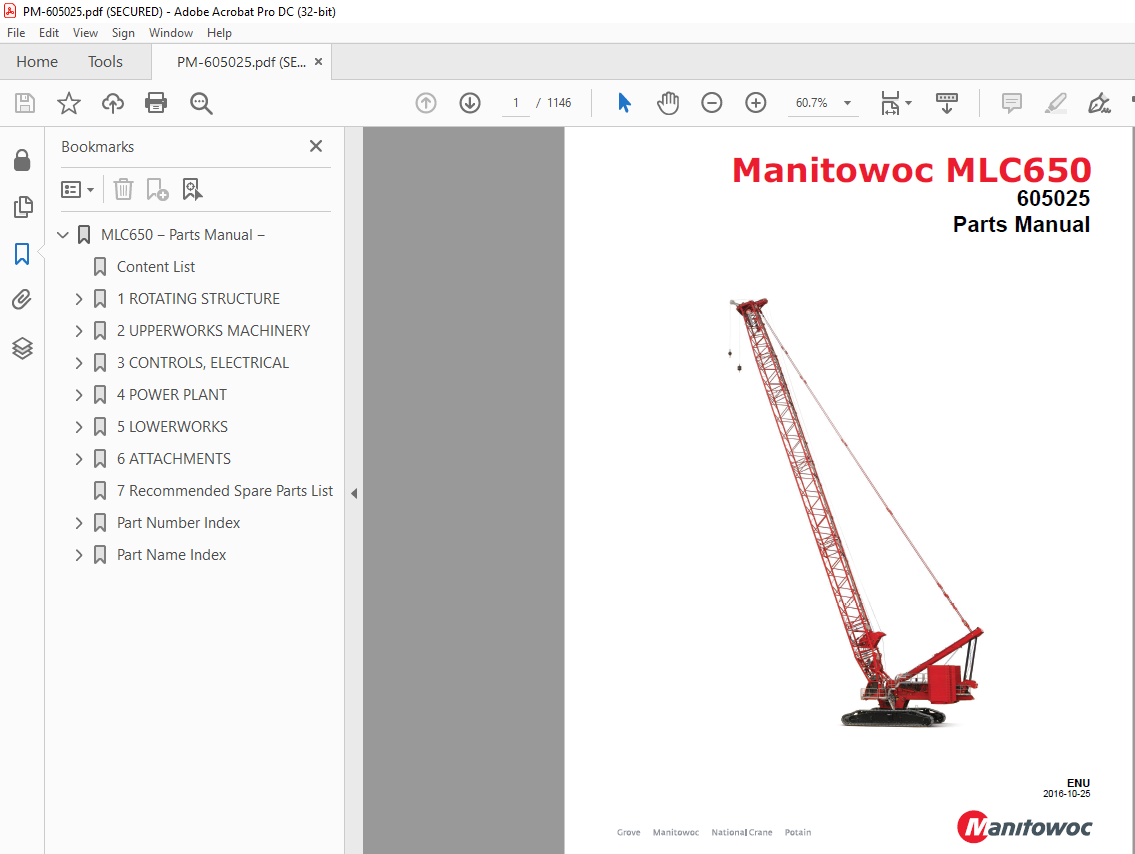Expand 6 ATTACHMENTS bookmark
The width and height of the screenshot is (1135, 854).
tap(79, 459)
